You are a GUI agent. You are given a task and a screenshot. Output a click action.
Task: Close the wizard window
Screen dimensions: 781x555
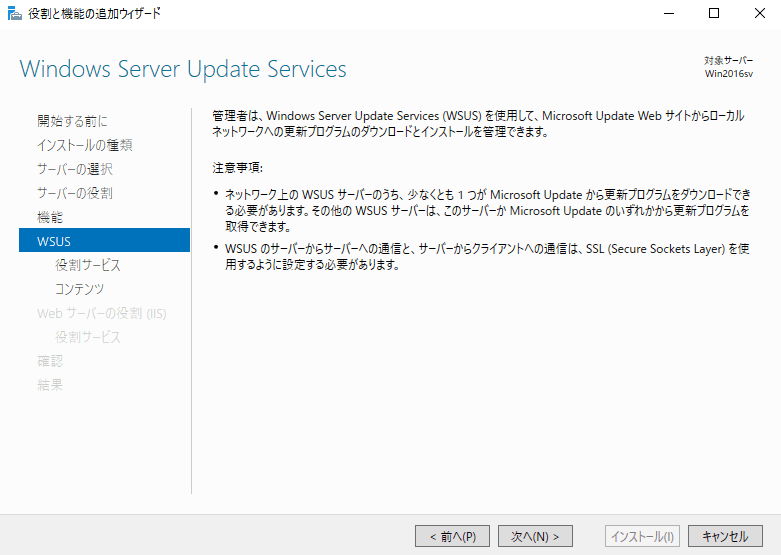pyautogui.click(x=760, y=13)
